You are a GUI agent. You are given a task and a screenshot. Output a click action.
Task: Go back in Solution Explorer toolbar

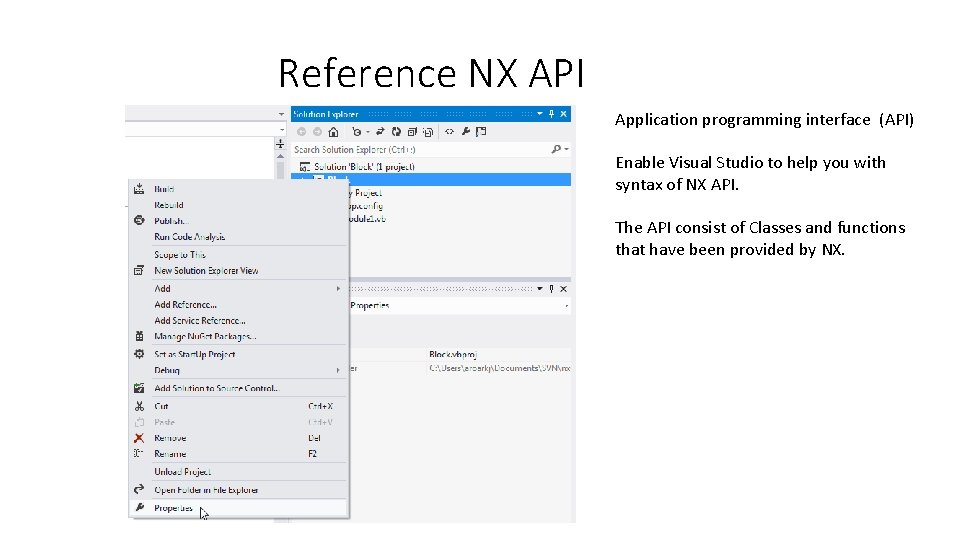point(301,132)
